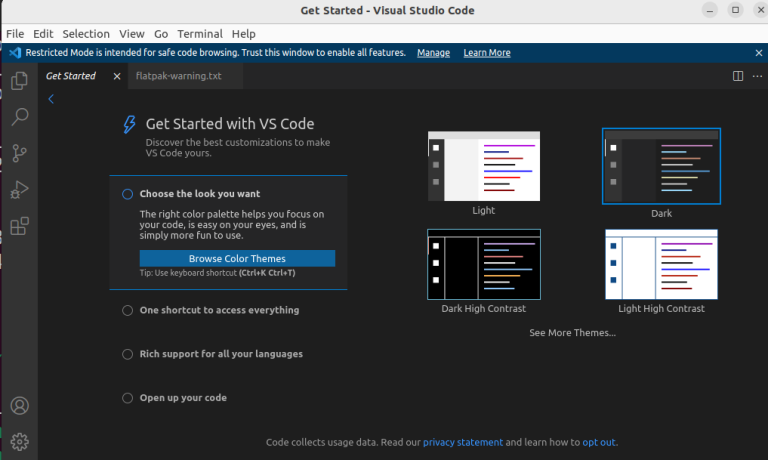Viewport: 768px width, 460px height.
Task: Expand 'Rich support for all your languages' step
Action: [x=221, y=354]
